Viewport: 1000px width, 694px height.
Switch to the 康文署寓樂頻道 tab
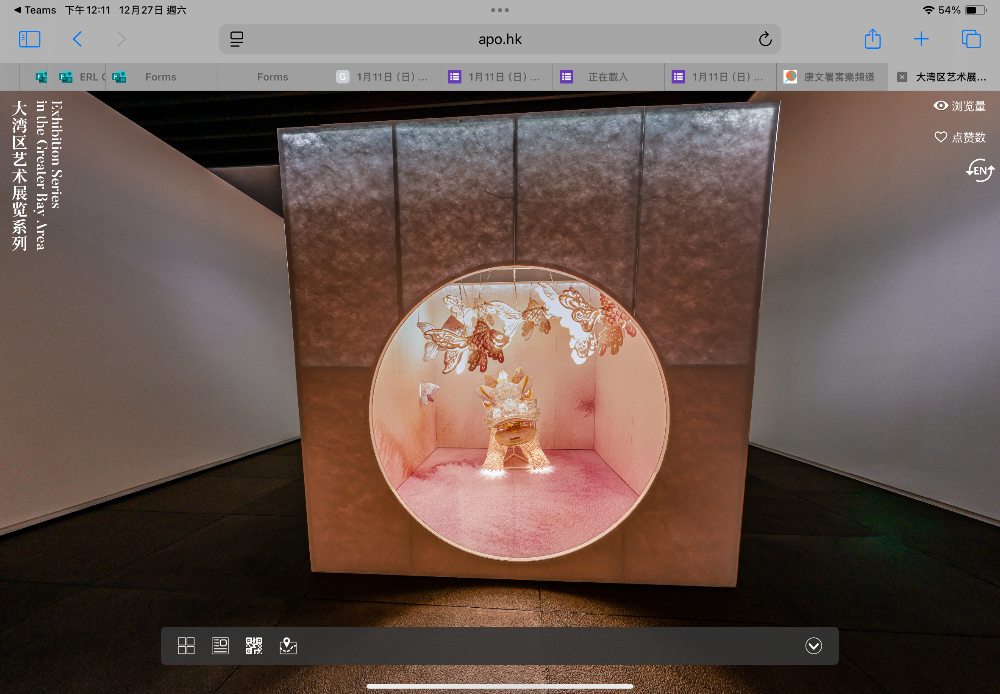click(x=832, y=77)
